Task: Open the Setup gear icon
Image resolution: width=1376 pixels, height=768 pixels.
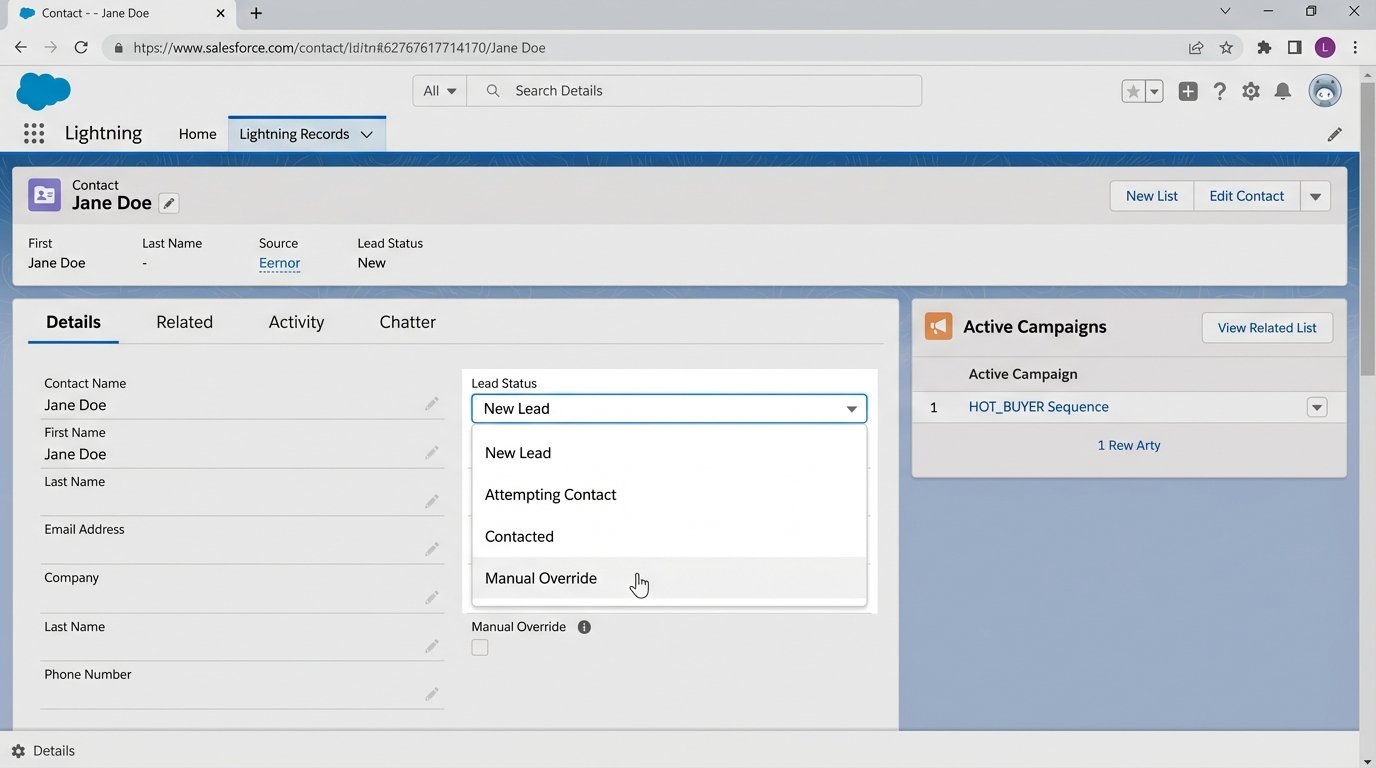Action: pyautogui.click(x=1251, y=91)
